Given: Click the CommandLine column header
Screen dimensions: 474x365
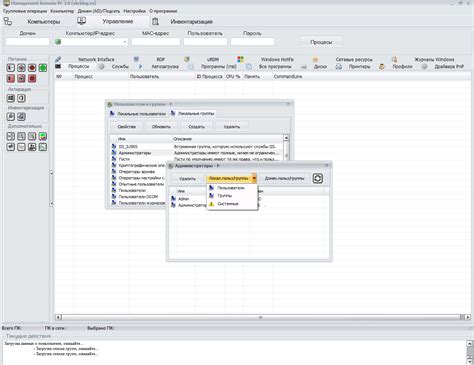Looking at the screenshot, I should point(288,77).
